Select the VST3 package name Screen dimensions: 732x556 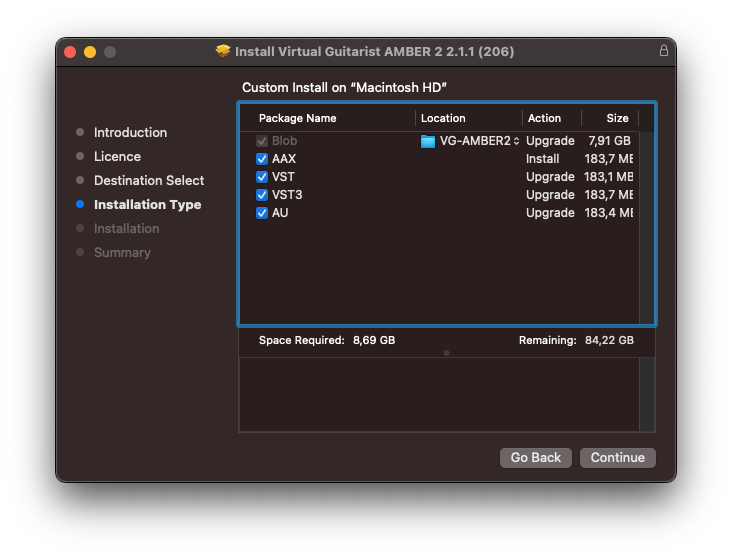pyautogui.click(x=287, y=195)
